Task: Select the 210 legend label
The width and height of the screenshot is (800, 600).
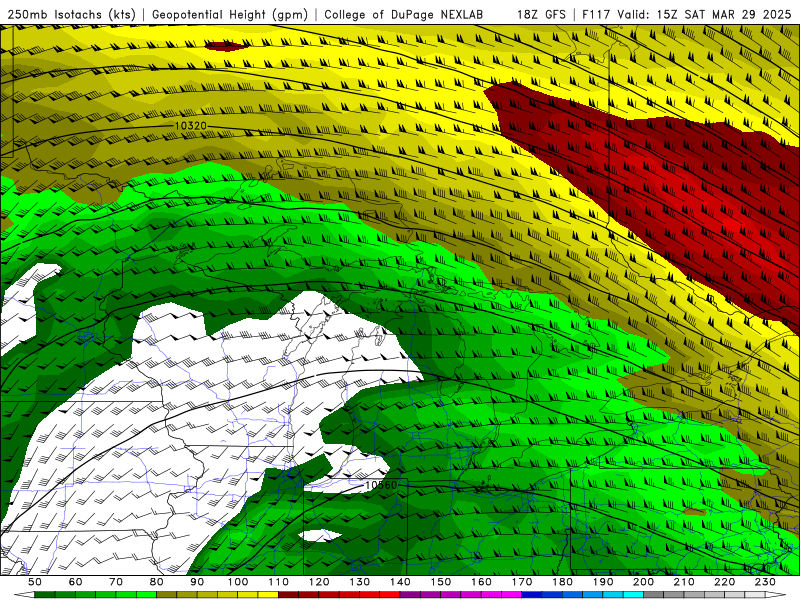Action: click(x=684, y=582)
